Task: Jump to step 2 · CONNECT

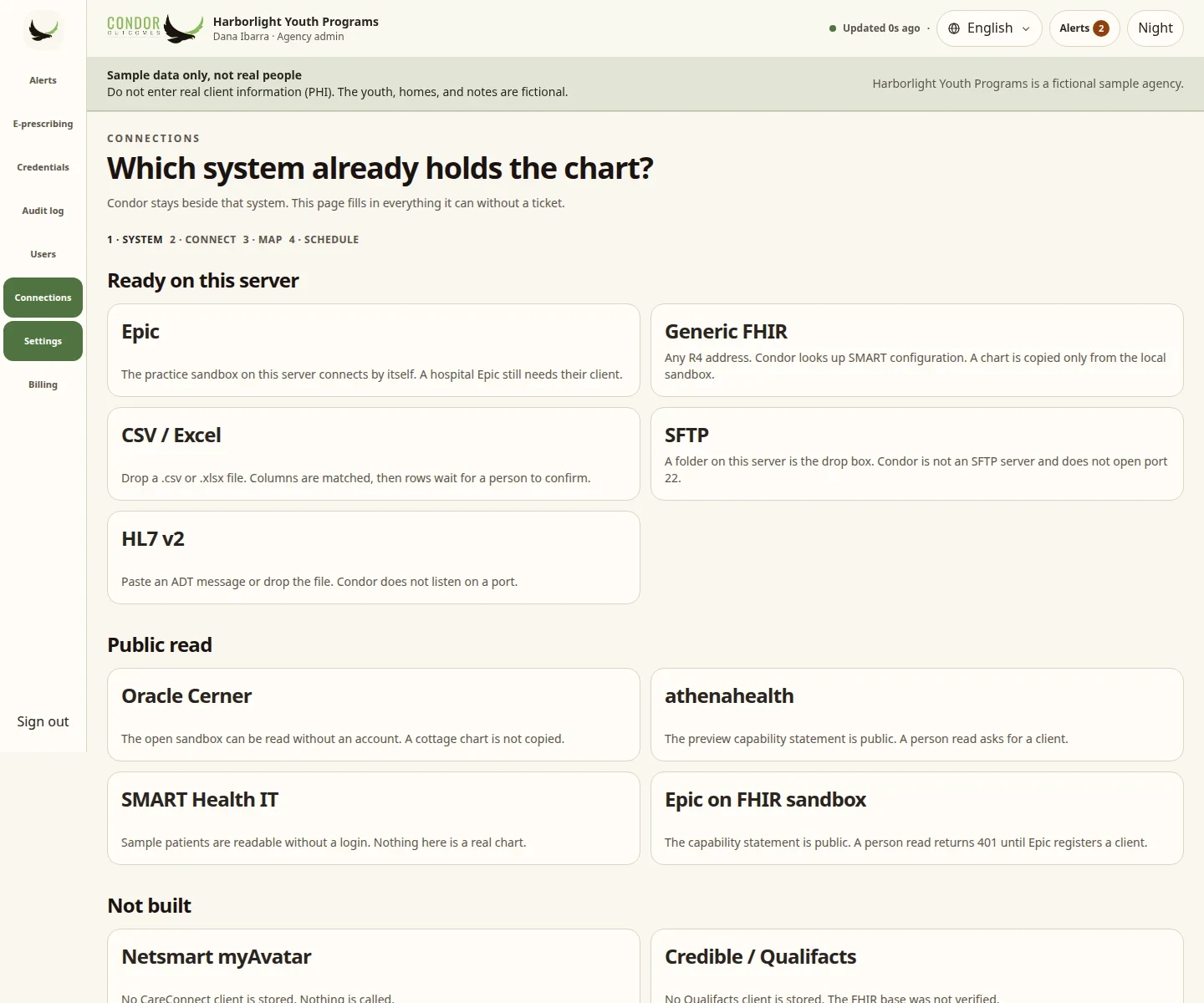Action: pos(203,239)
